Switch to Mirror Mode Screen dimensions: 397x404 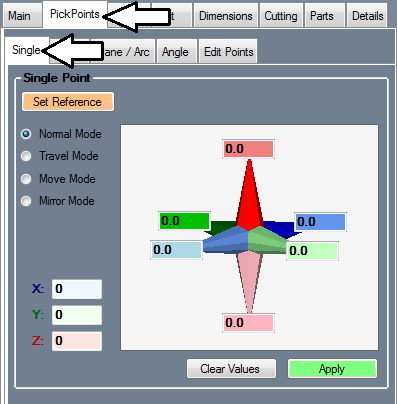[x=26, y=201]
